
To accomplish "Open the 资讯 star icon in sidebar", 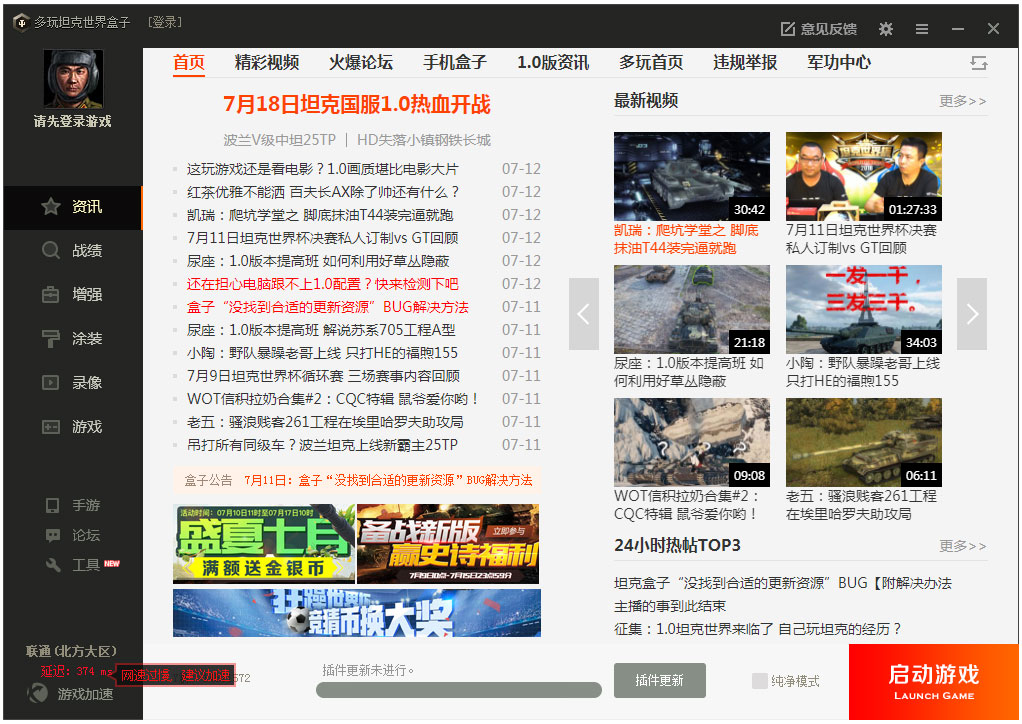I will coord(51,207).
